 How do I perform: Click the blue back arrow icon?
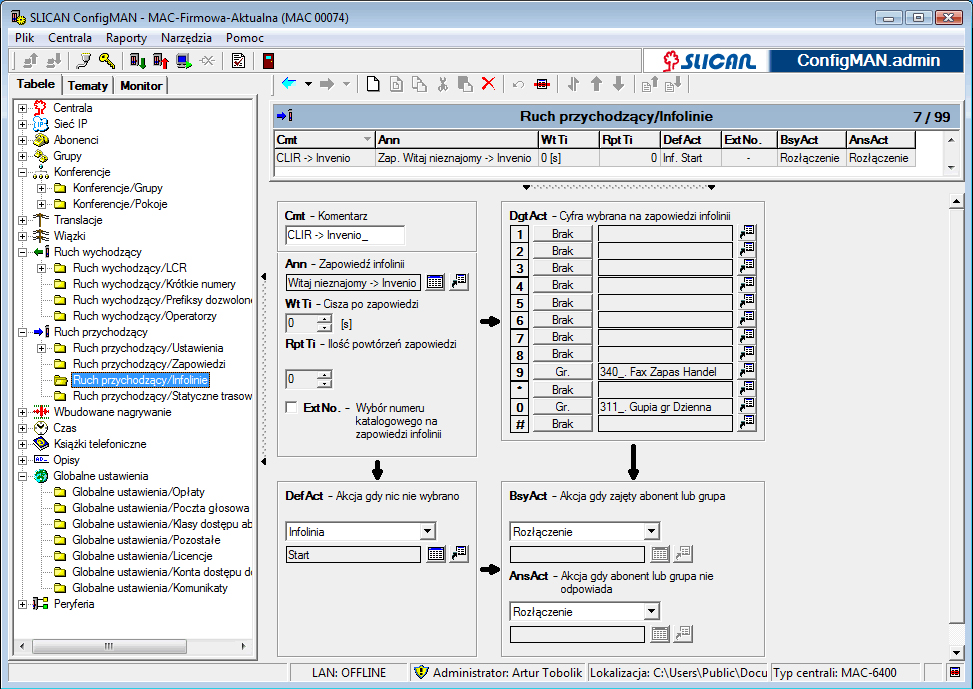pyautogui.click(x=289, y=84)
